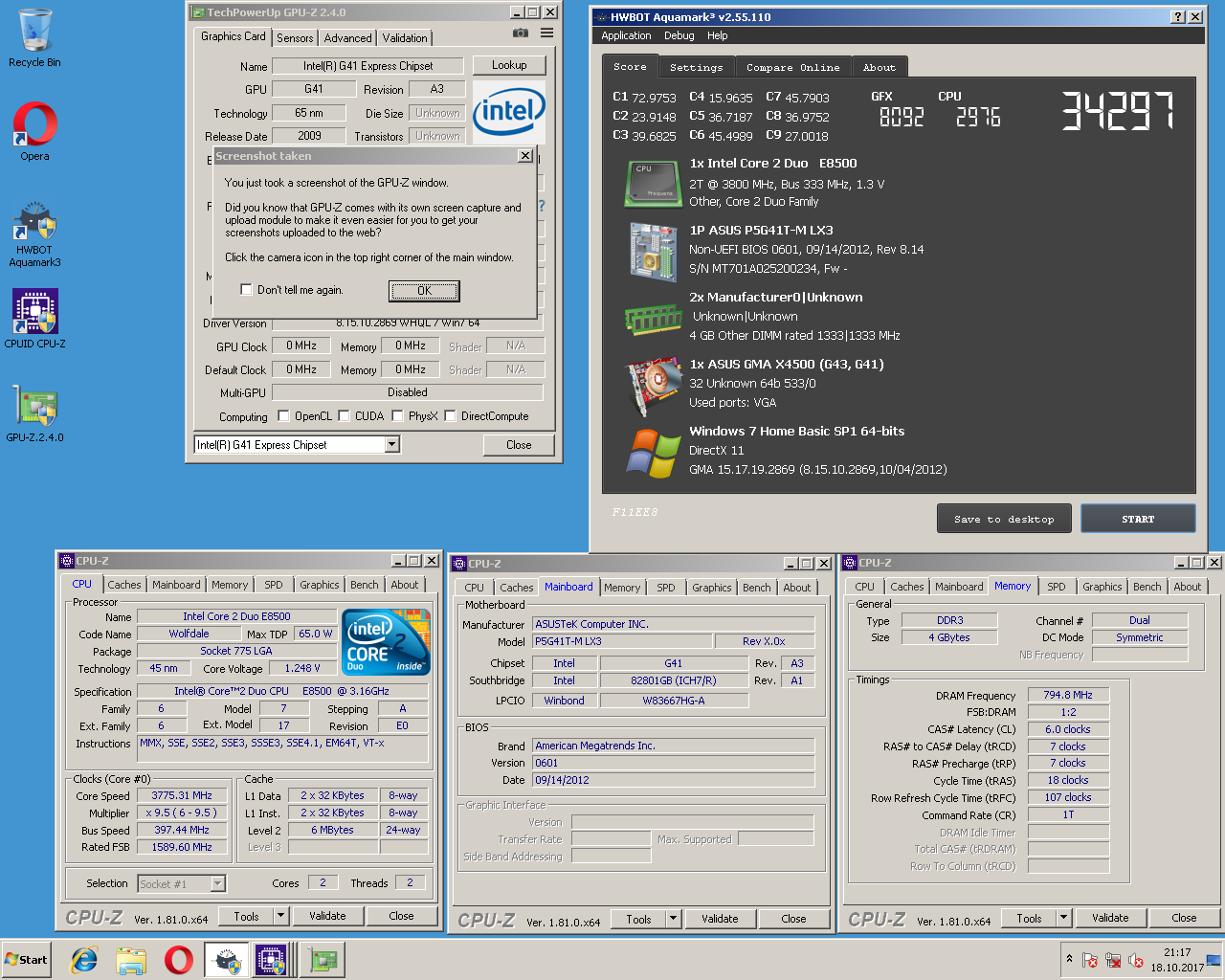Launch Opera from the desktop shortcut

point(34,131)
